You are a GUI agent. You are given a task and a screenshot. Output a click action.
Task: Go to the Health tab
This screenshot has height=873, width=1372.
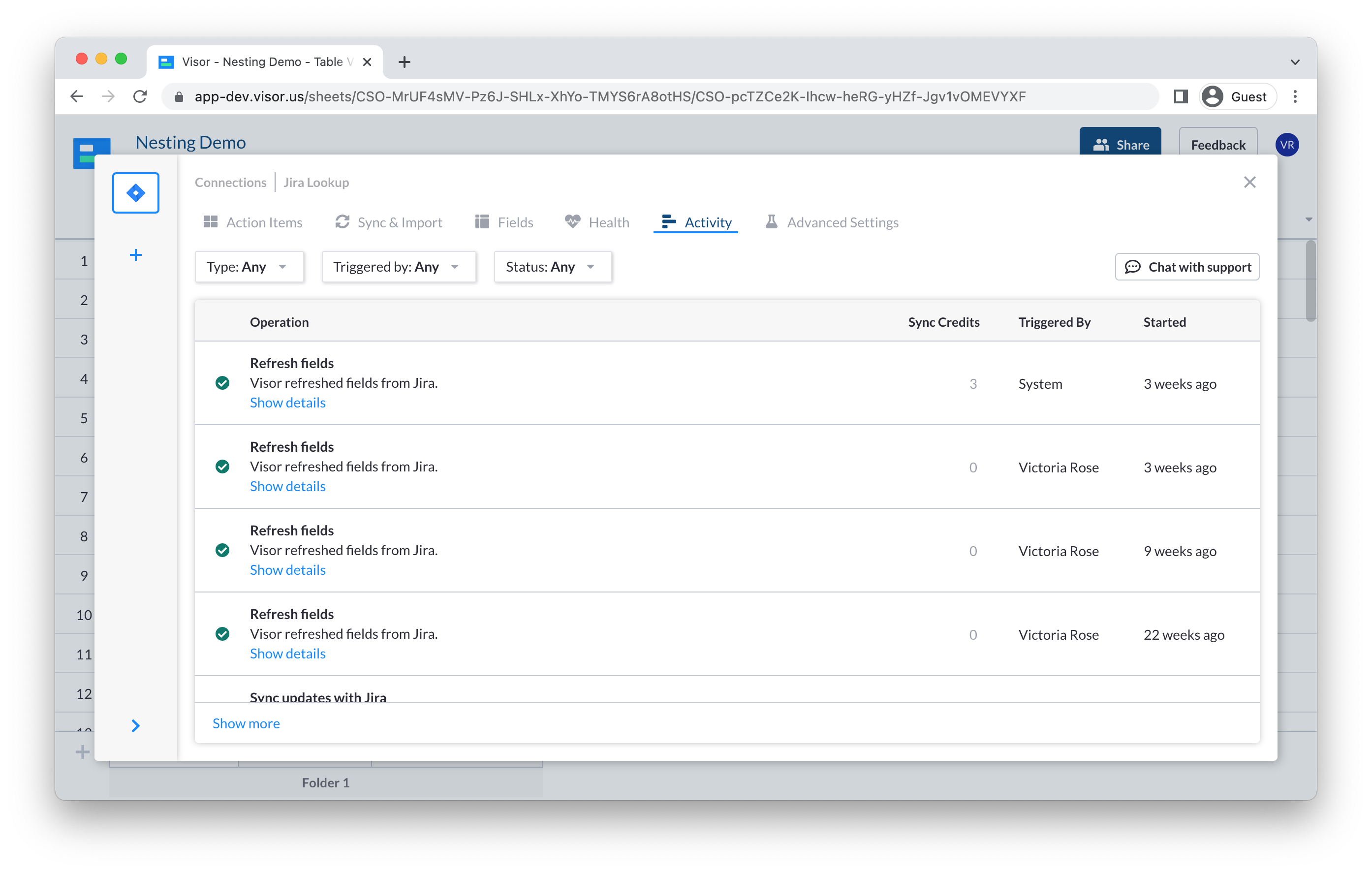pos(597,222)
